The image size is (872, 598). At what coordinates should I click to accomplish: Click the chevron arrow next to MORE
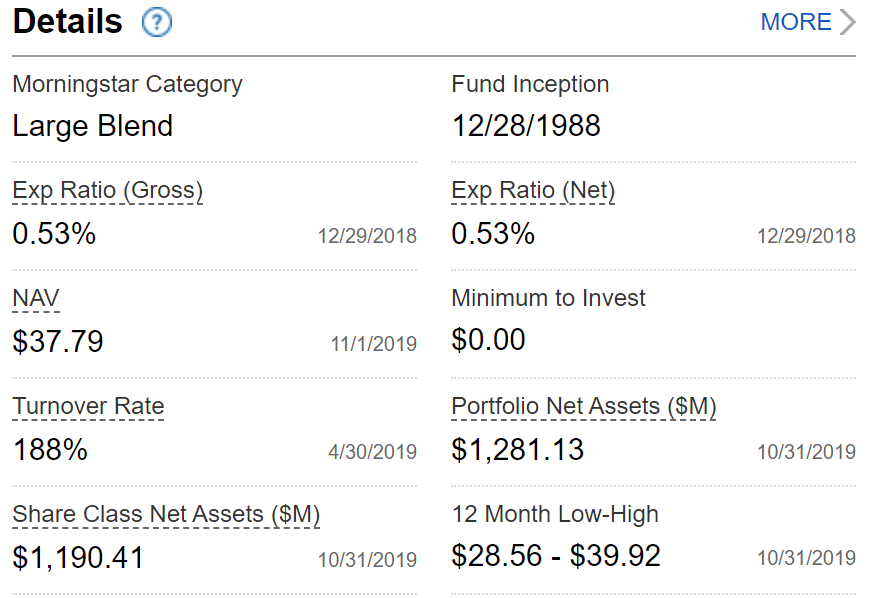pyautogui.click(x=847, y=22)
